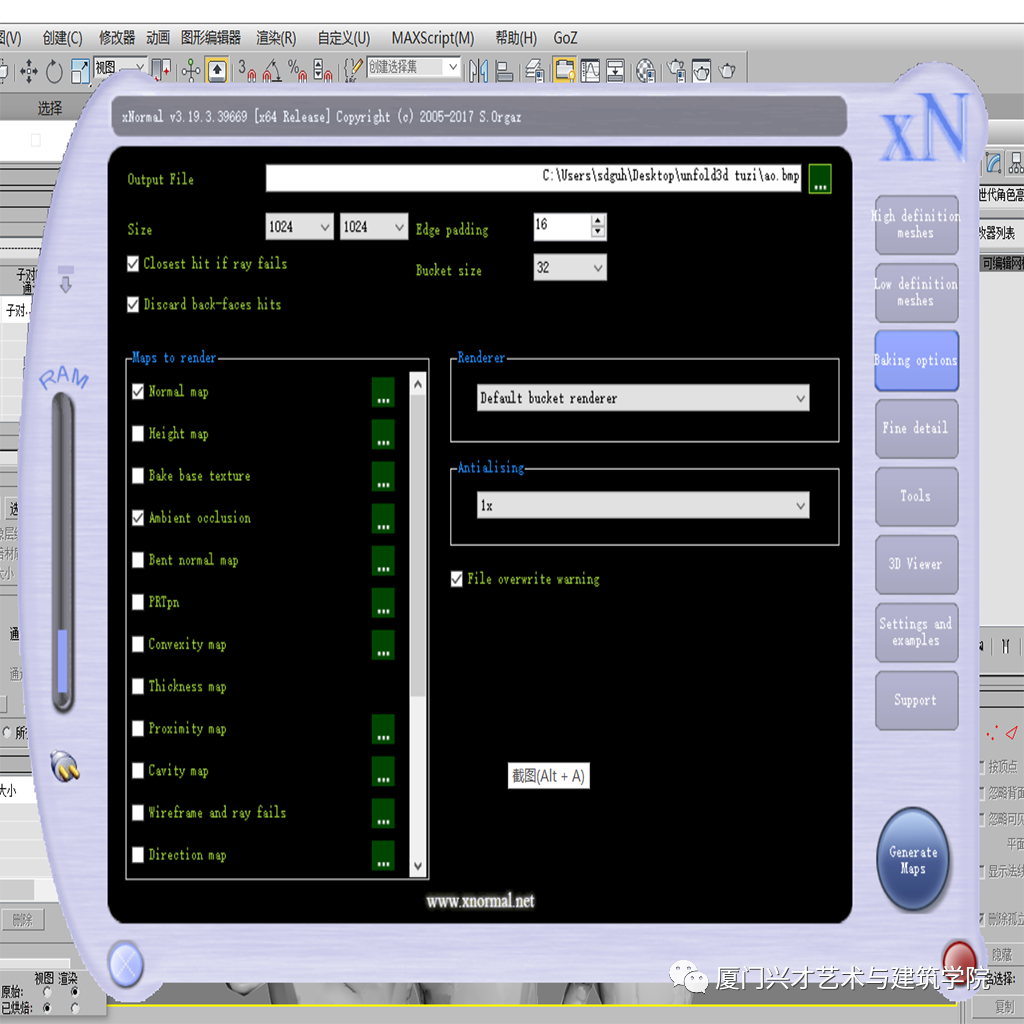1024x1024 pixels.
Task: Open Render Setup teapot icon
Action: [677, 71]
